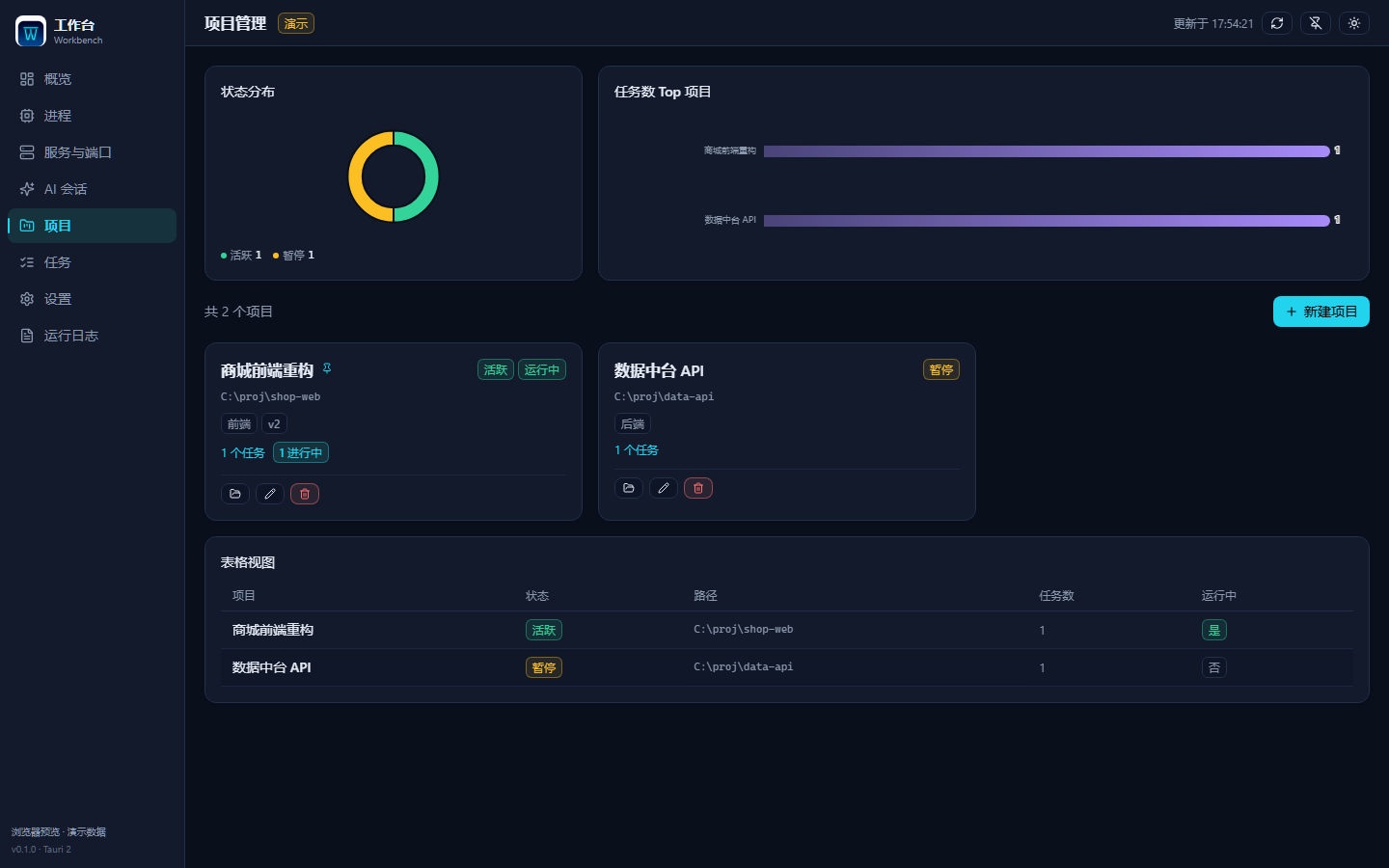Click table cell C:\proj\shop-web
Screen dimensions: 1389x868
744,629
